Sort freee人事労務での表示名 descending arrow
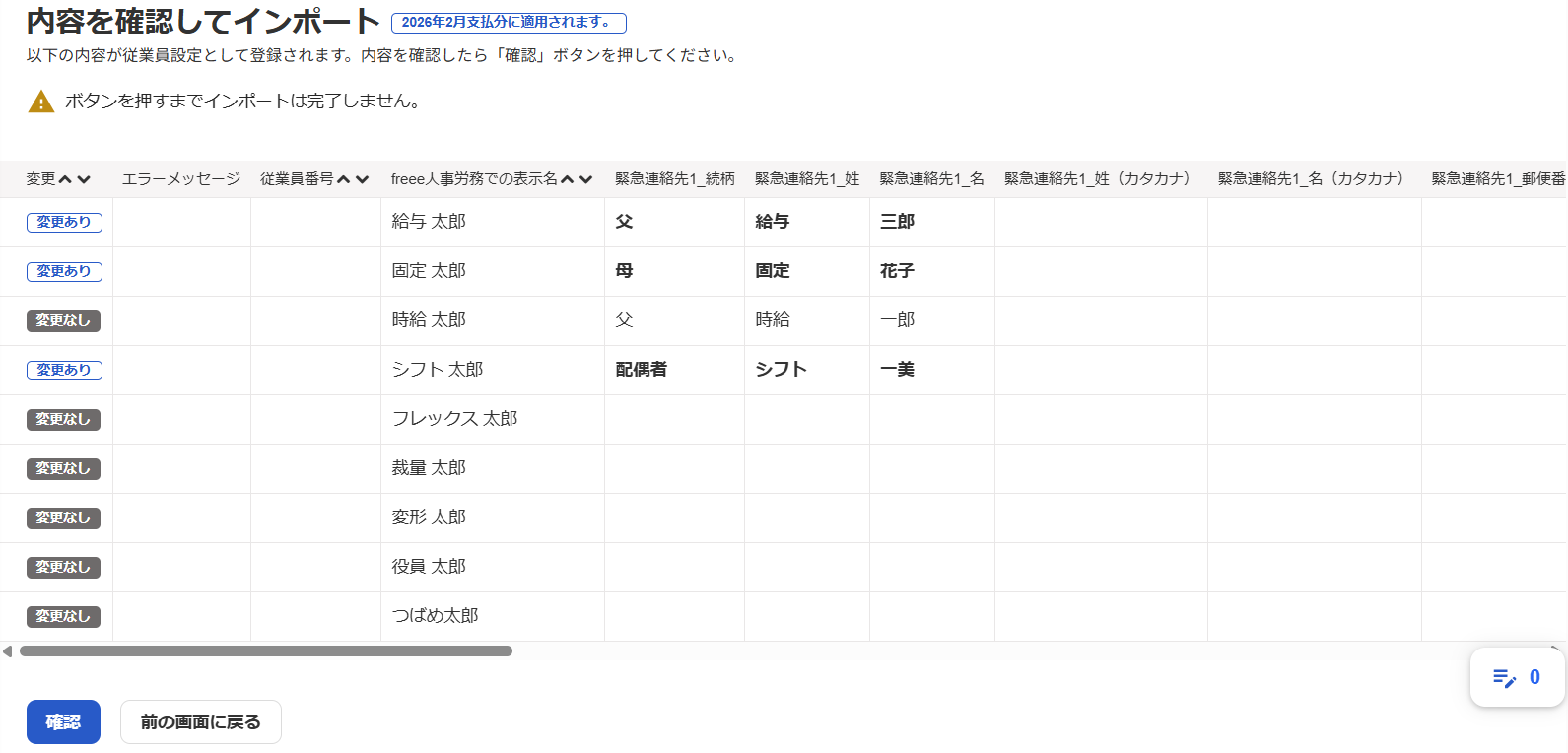Screen dimensions: 1568x753 tap(585, 179)
